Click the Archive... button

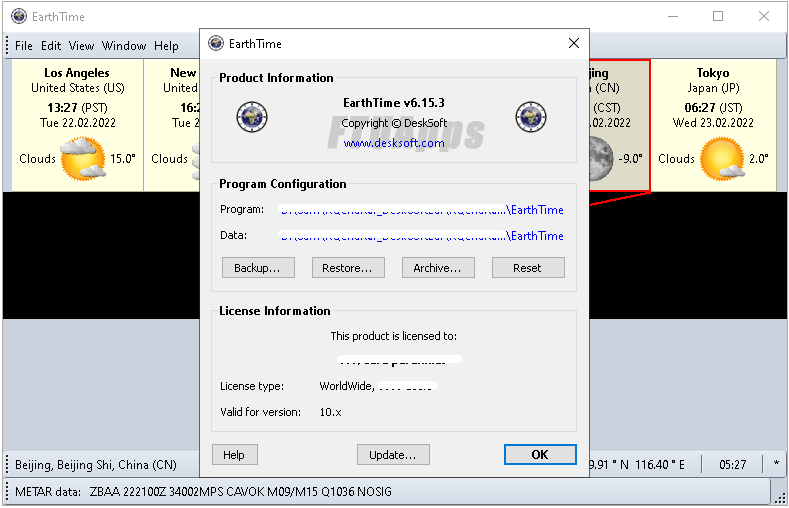(x=438, y=268)
